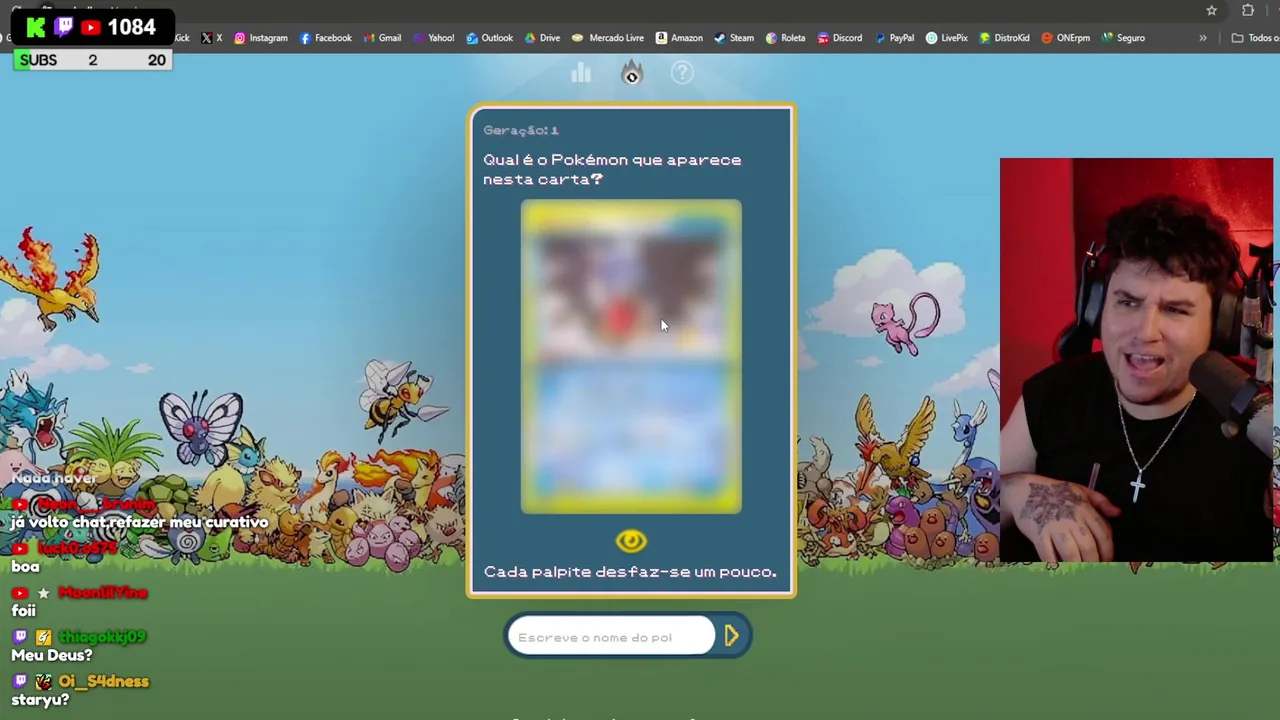Screen dimensions: 1280x720
Task: Focus the Pokémon name input field
Action: coord(611,637)
